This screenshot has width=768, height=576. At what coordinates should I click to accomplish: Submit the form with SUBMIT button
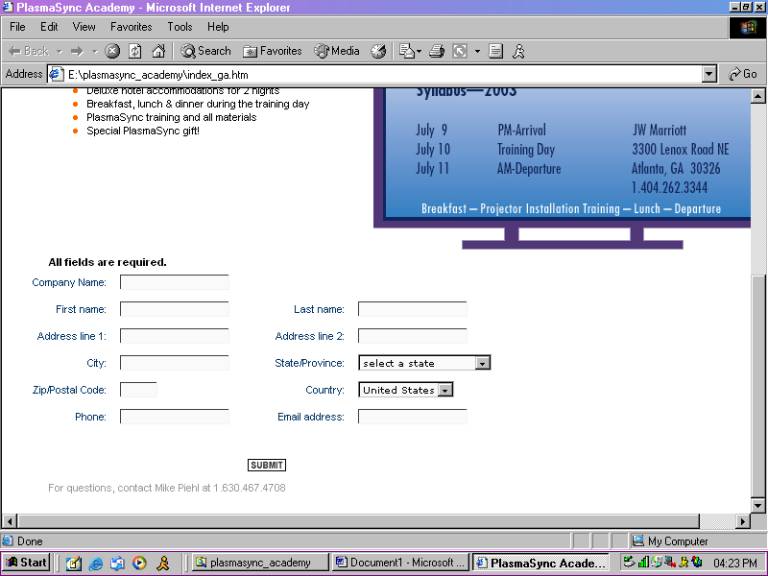tap(266, 465)
